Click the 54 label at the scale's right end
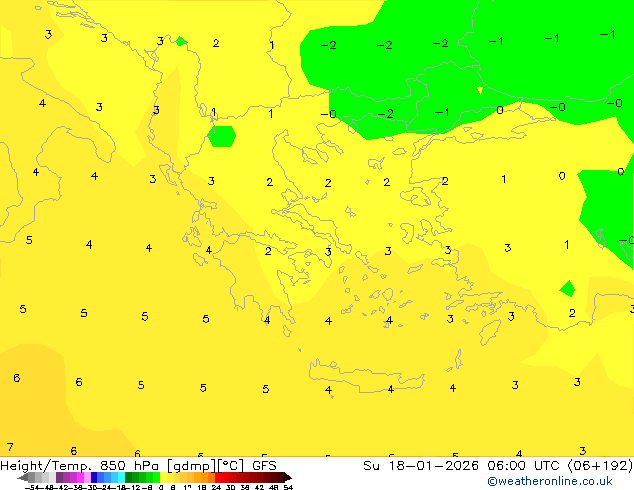The width and height of the screenshot is (634, 490). [x=288, y=487]
